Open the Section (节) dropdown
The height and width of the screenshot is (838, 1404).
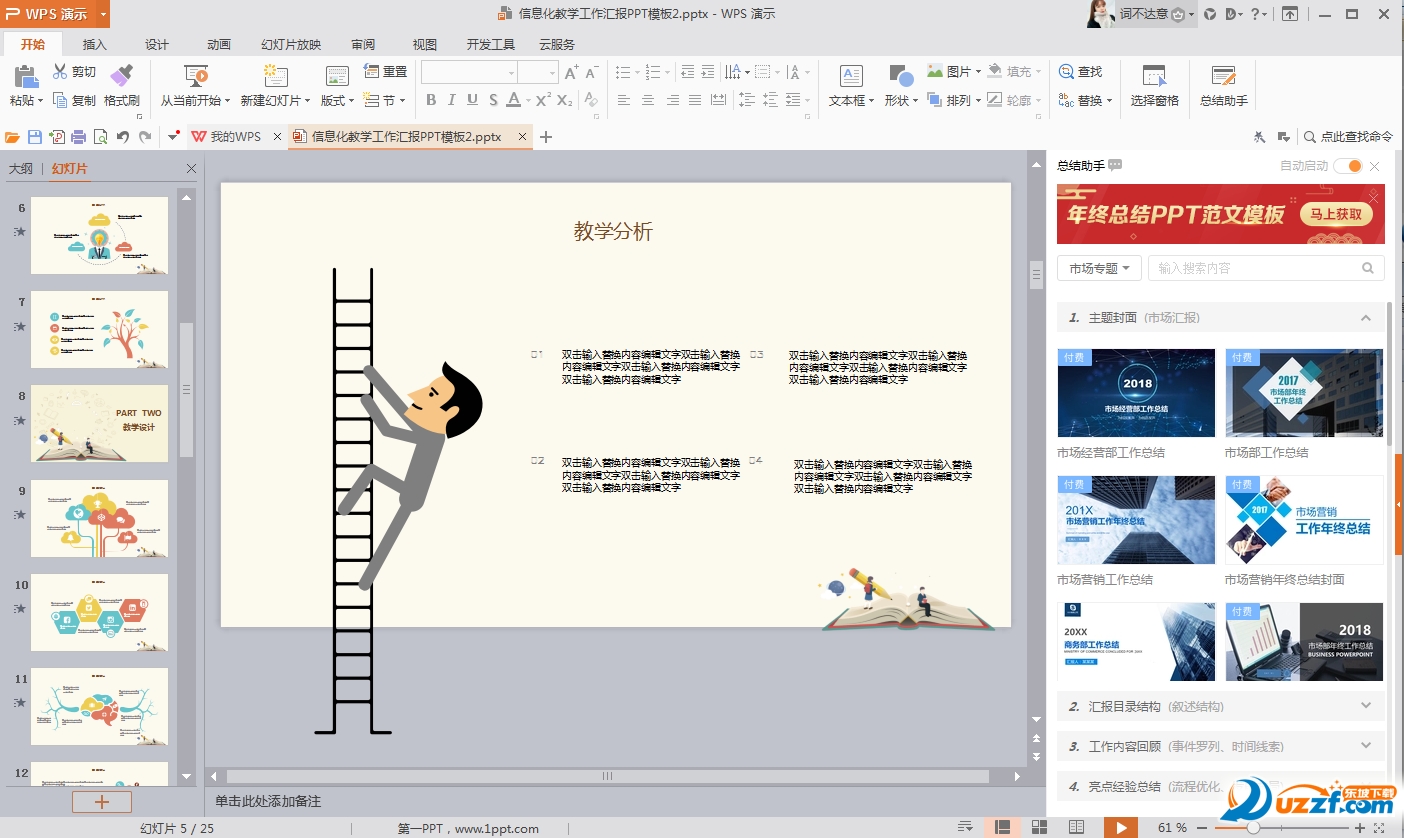tap(386, 100)
